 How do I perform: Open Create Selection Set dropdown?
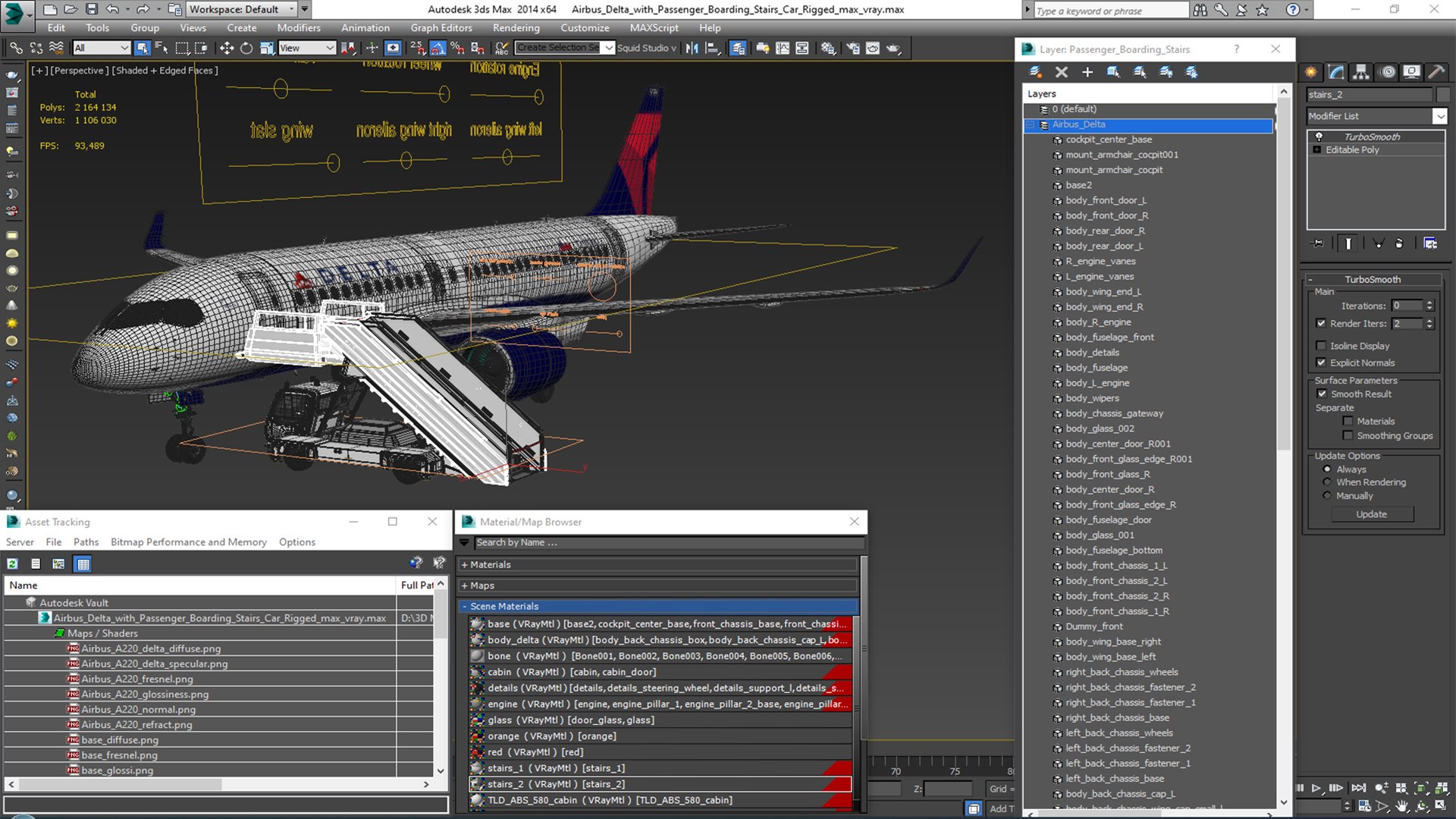pyautogui.click(x=608, y=48)
